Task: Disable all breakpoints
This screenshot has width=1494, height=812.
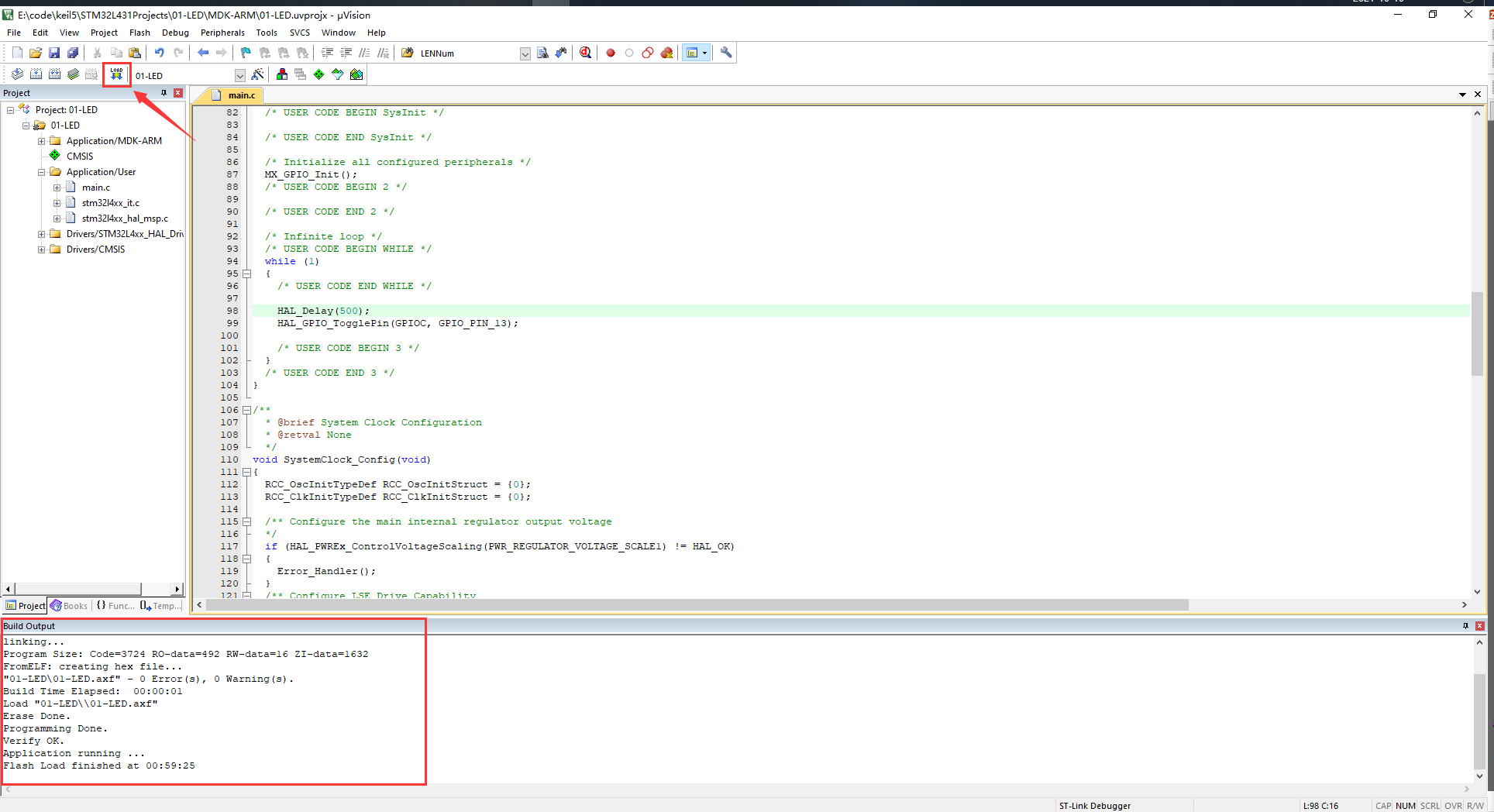Action: (648, 53)
